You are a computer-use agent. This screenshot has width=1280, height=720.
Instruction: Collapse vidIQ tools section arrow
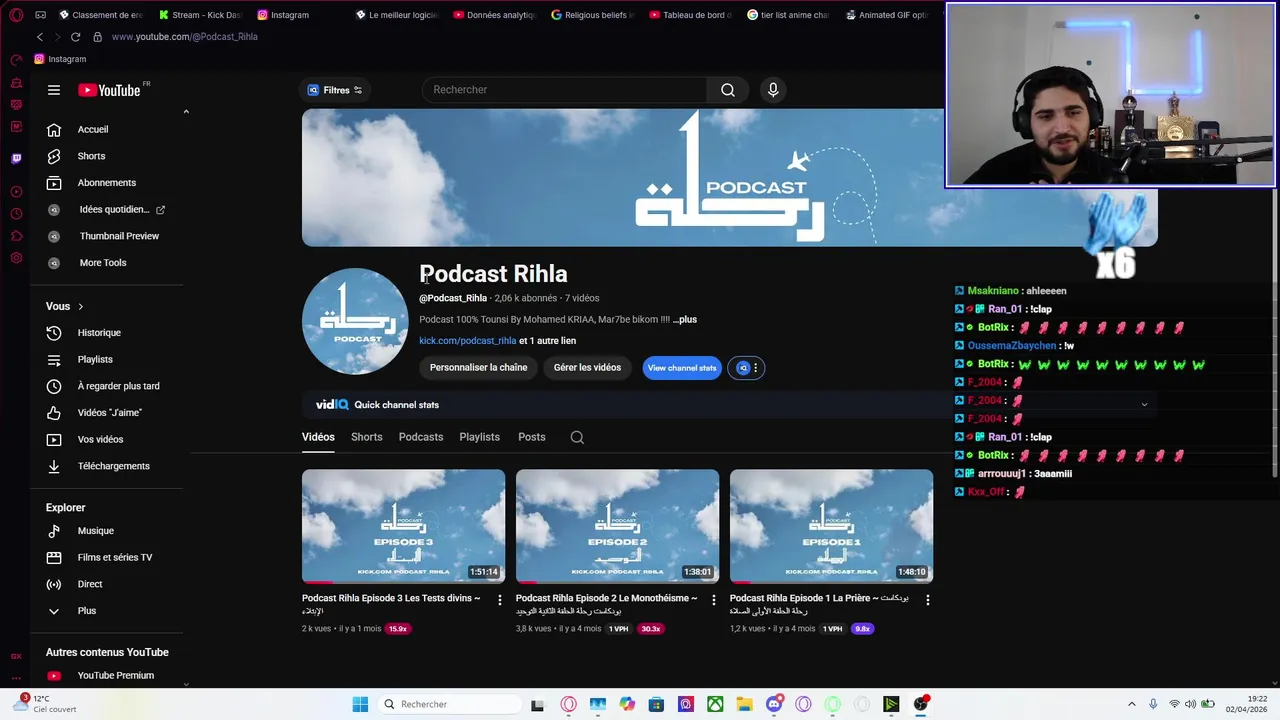click(x=186, y=112)
